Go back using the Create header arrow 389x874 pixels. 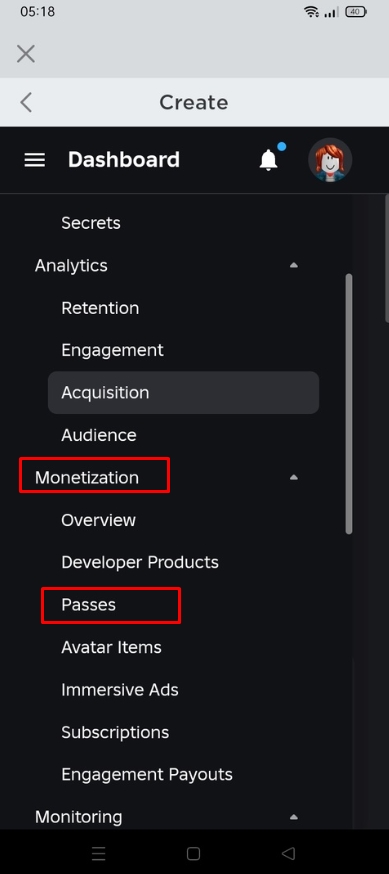tap(26, 103)
